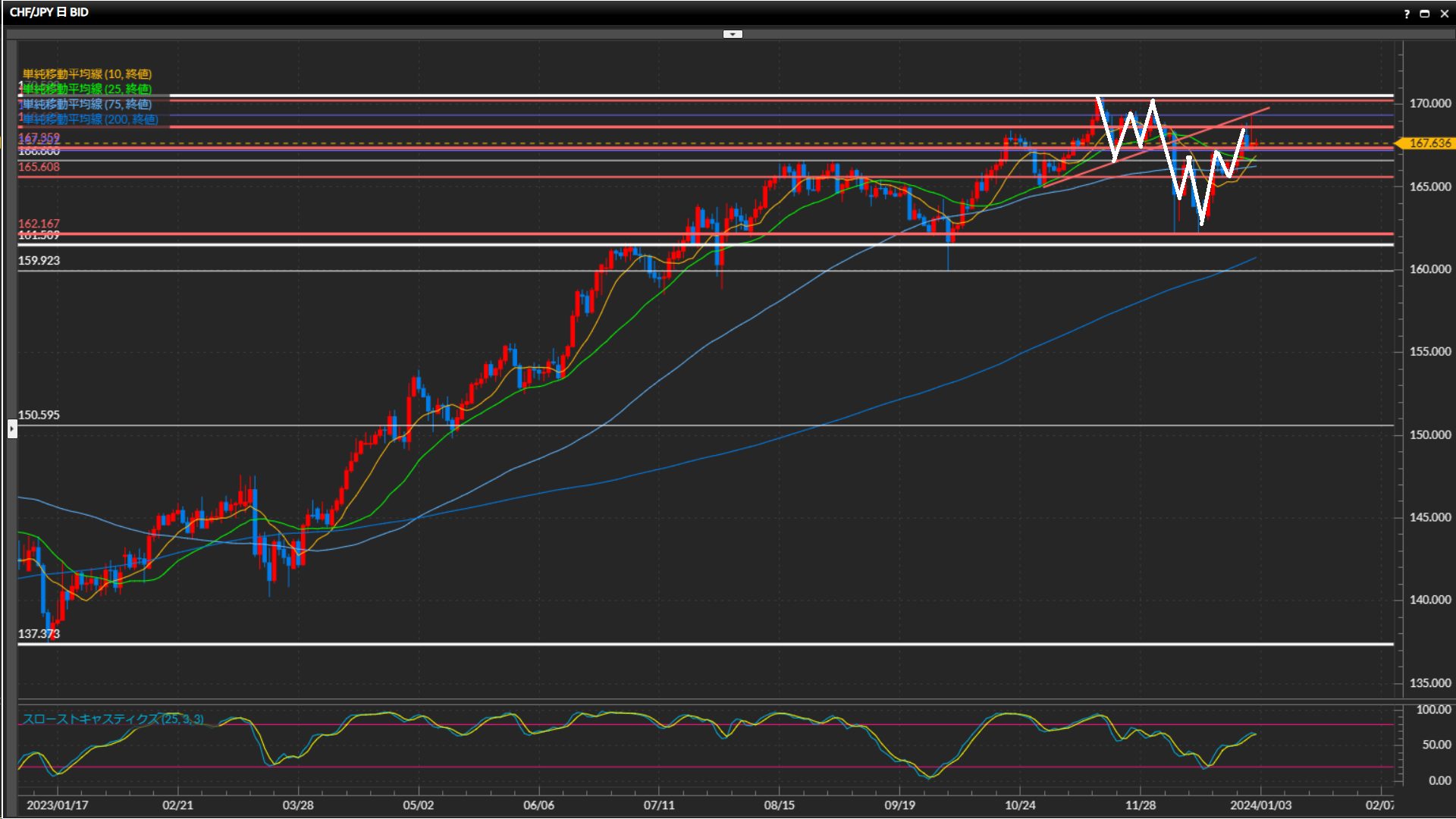1456x819 pixels.
Task: Select the slow stochastics (25,3,3) indicator label
Action: [x=112, y=719]
